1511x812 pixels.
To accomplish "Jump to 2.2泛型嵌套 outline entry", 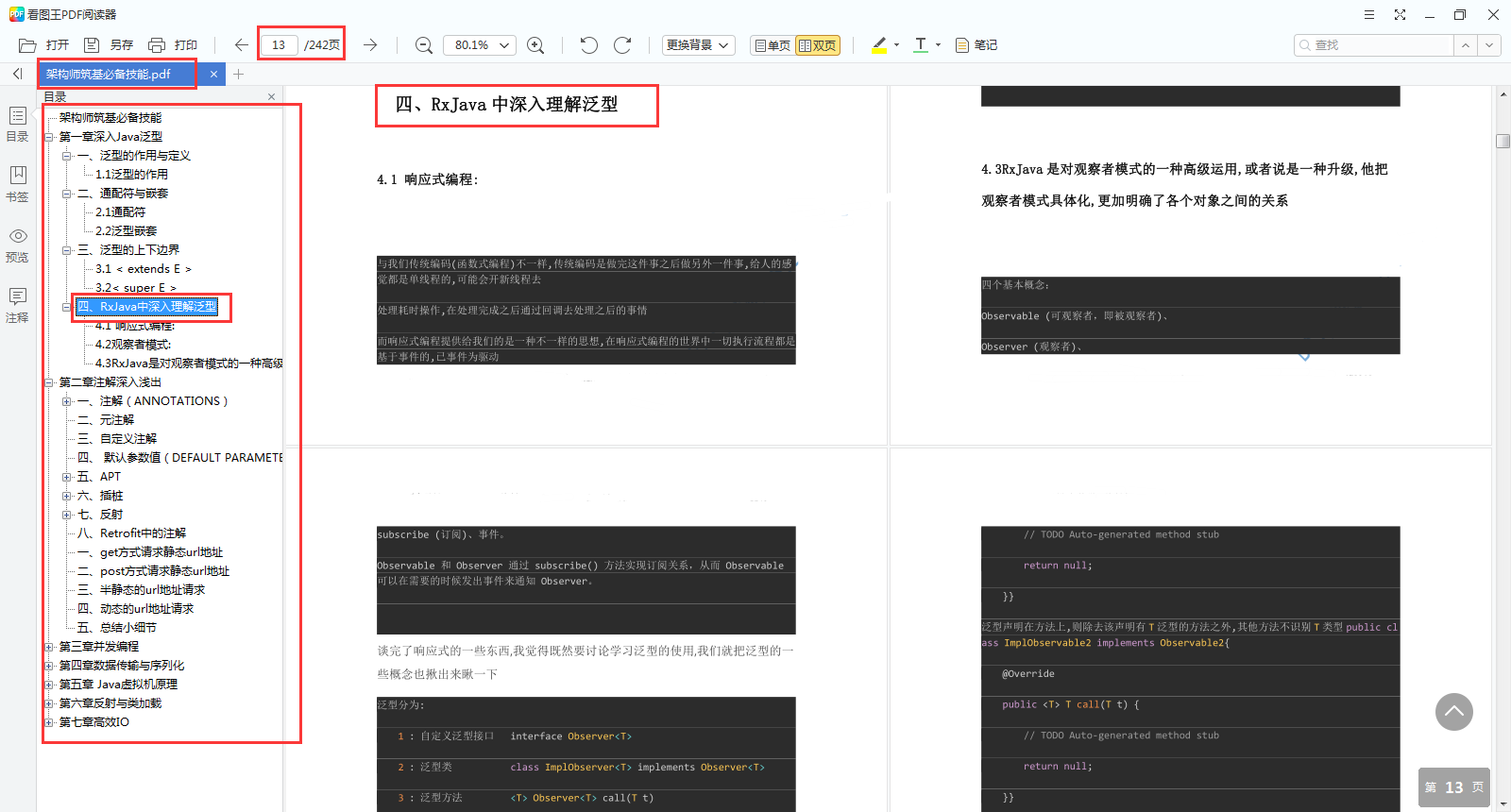I will pyautogui.click(x=126, y=231).
